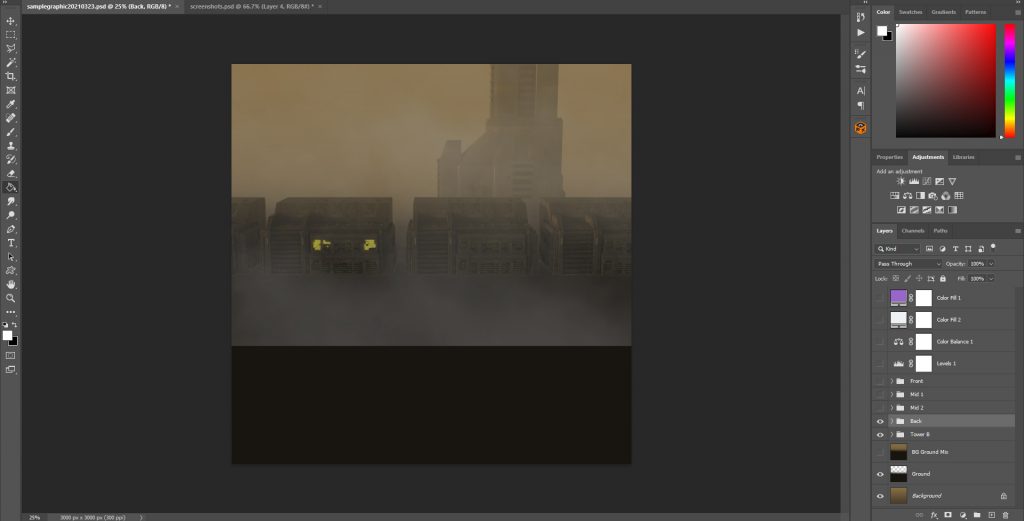1024x521 pixels.
Task: Select the Frame tool
Action: 10,90
